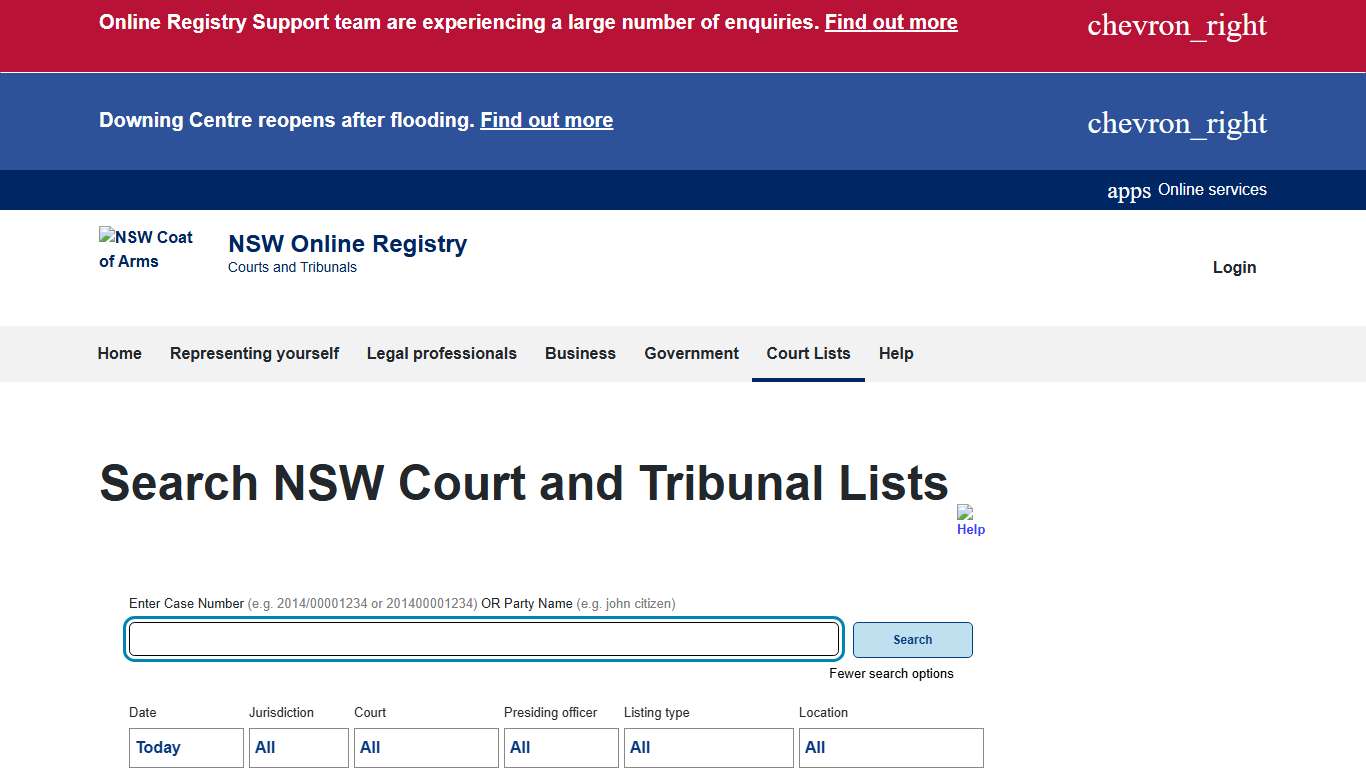Open the Listing type dropdown
The width and height of the screenshot is (1366, 768).
tap(708, 747)
